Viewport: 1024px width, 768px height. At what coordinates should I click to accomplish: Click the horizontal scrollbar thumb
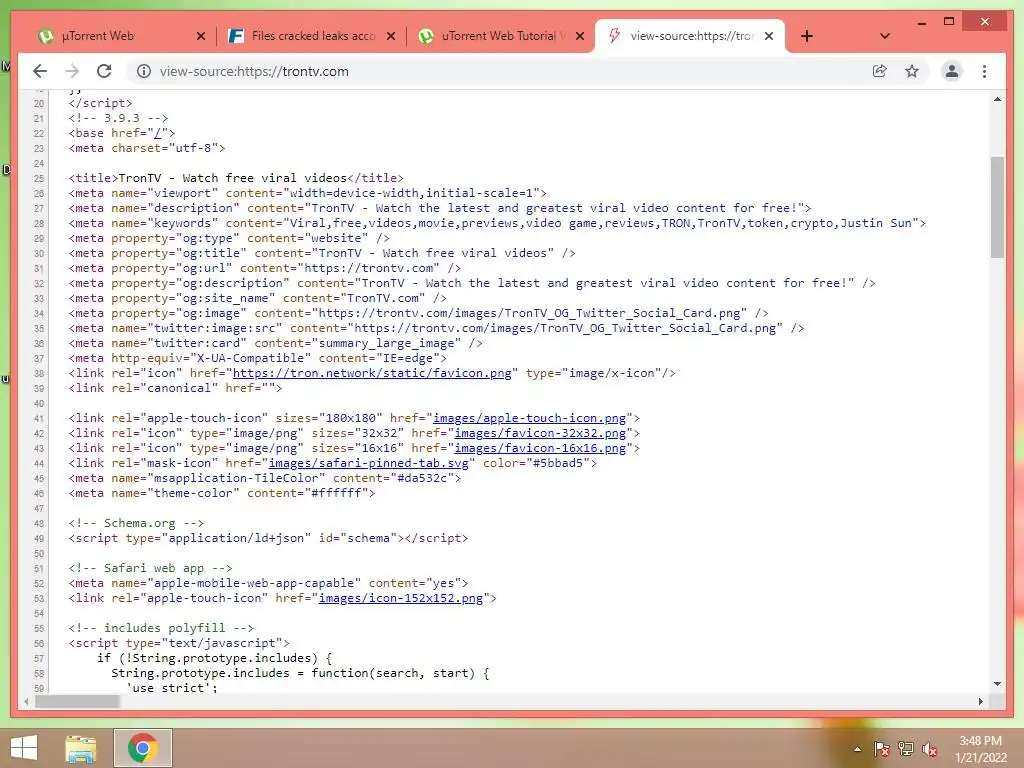click(x=77, y=701)
